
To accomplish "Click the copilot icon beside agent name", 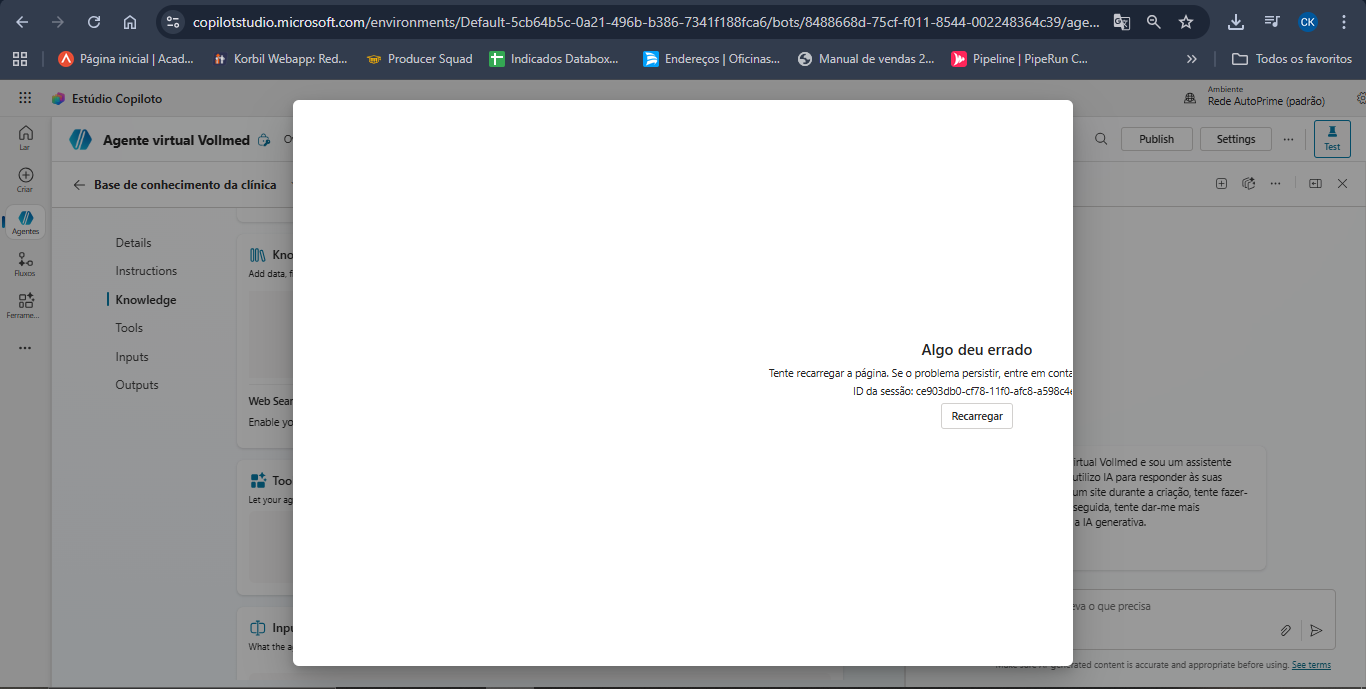I will [264, 140].
